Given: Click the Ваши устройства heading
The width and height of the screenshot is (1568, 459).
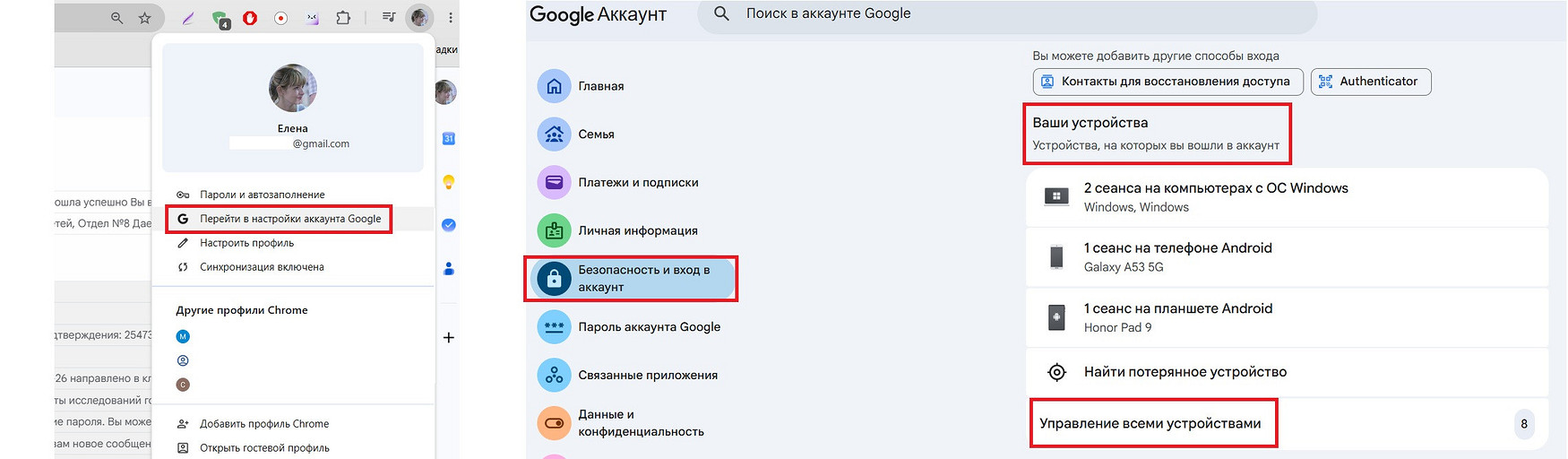Looking at the screenshot, I should (1090, 123).
